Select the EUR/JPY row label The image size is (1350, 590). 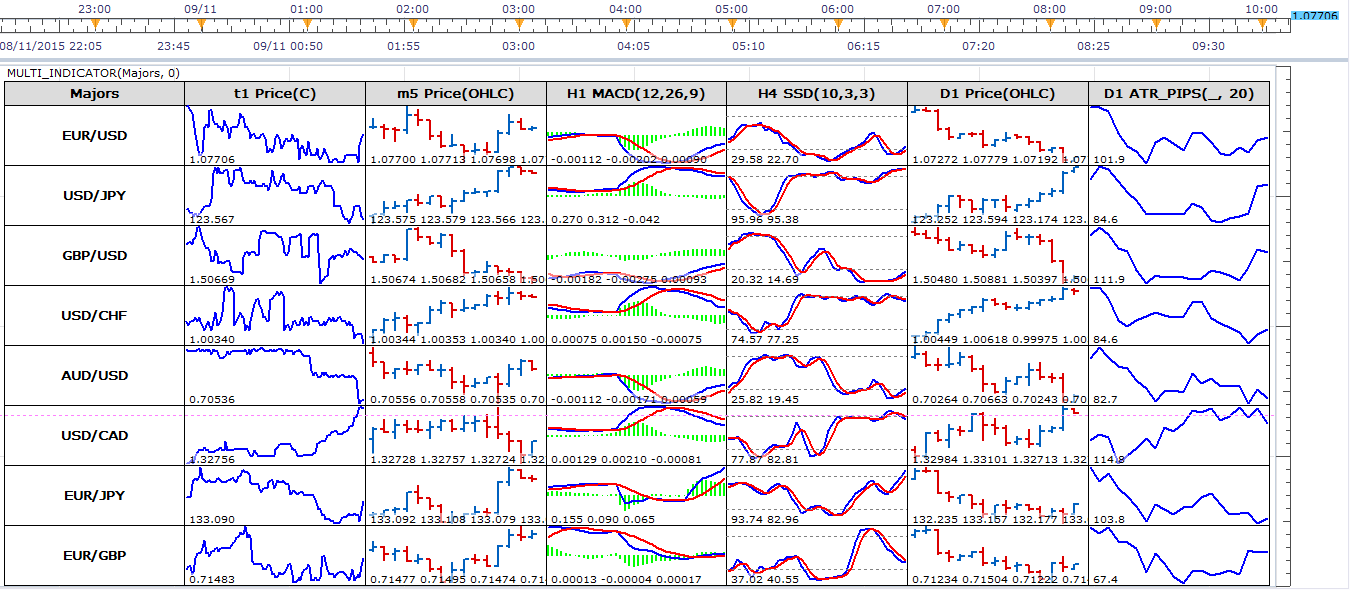click(95, 495)
